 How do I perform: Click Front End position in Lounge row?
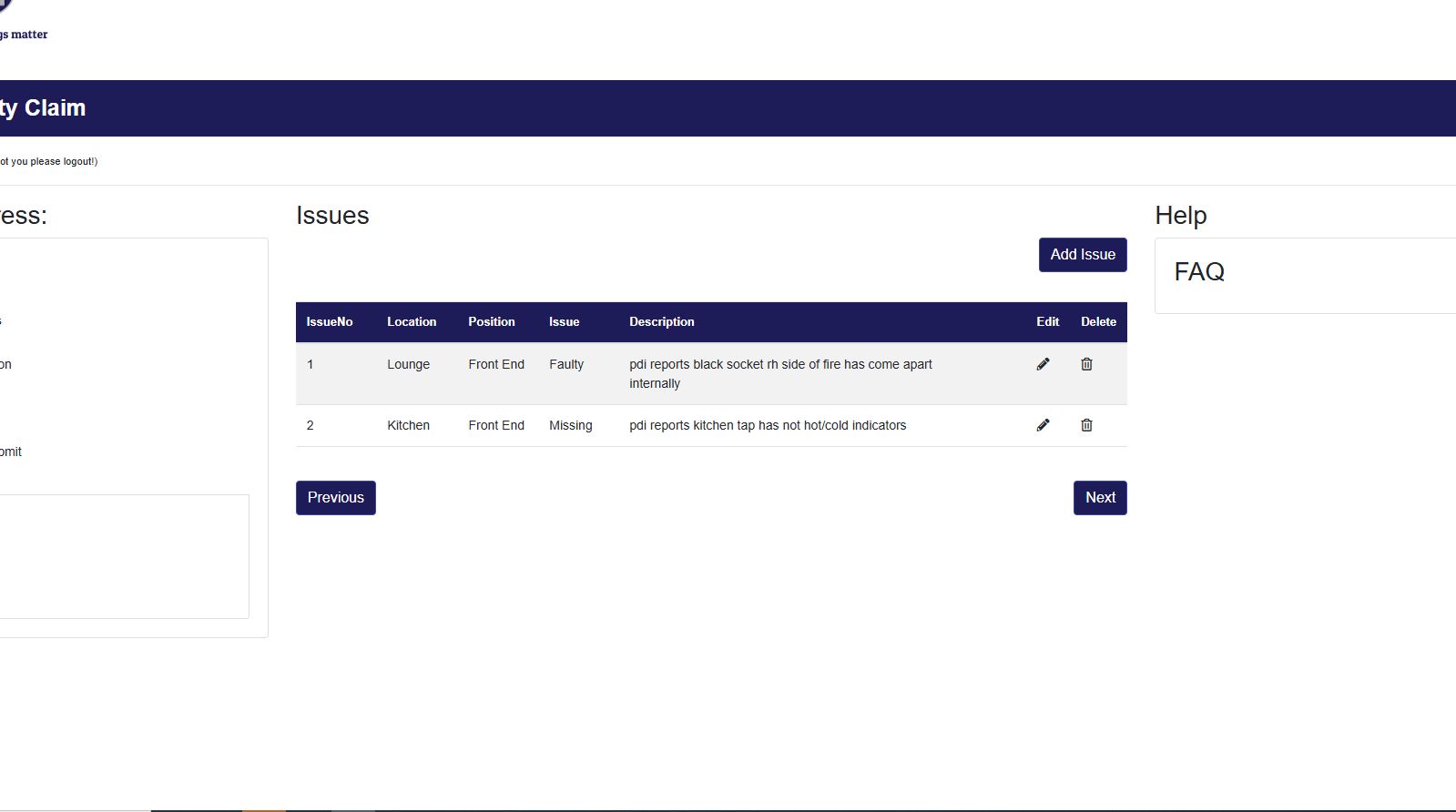[496, 365]
